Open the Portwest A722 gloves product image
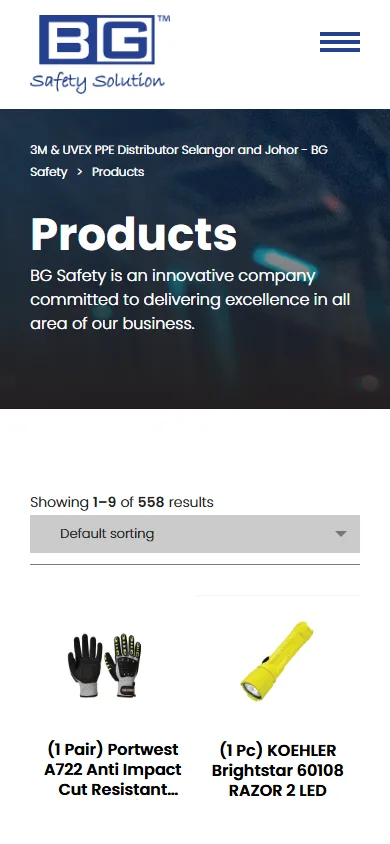Image resolution: width=390 pixels, height=844 pixels. (x=104, y=665)
